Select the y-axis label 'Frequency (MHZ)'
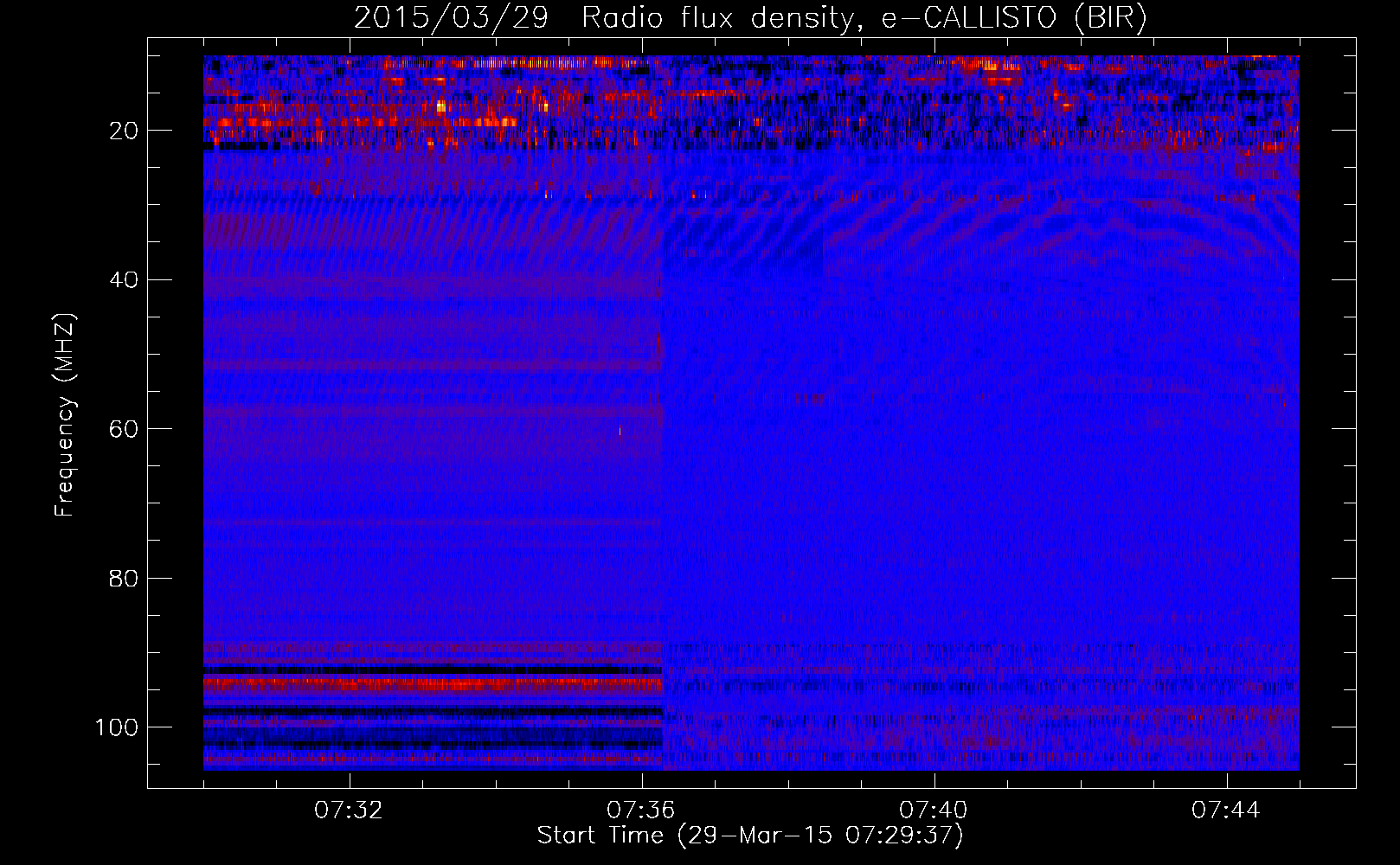This screenshot has height=865, width=1400. coord(65,415)
